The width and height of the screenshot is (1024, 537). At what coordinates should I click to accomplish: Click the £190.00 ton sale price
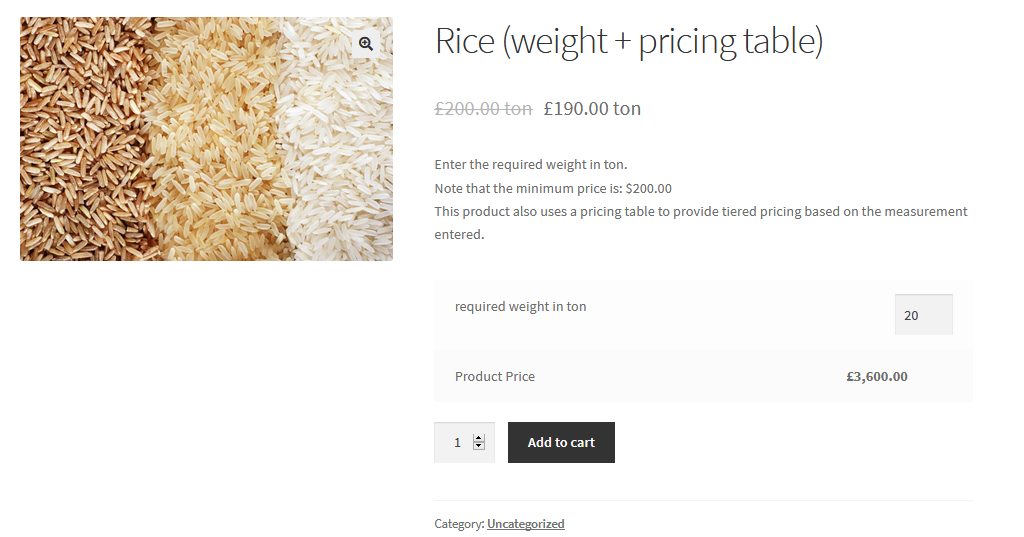tap(592, 108)
